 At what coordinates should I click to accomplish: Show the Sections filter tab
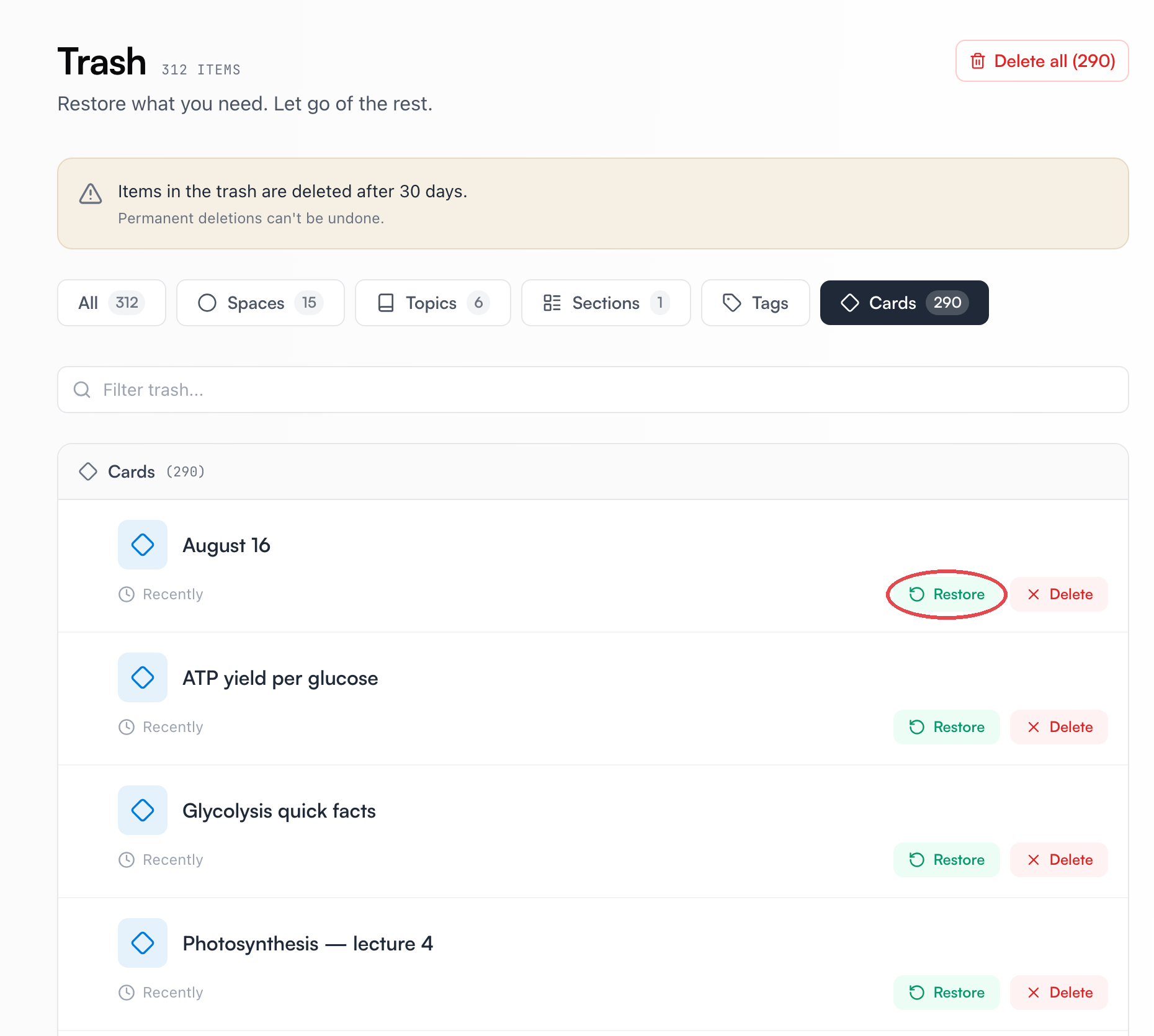coord(606,303)
